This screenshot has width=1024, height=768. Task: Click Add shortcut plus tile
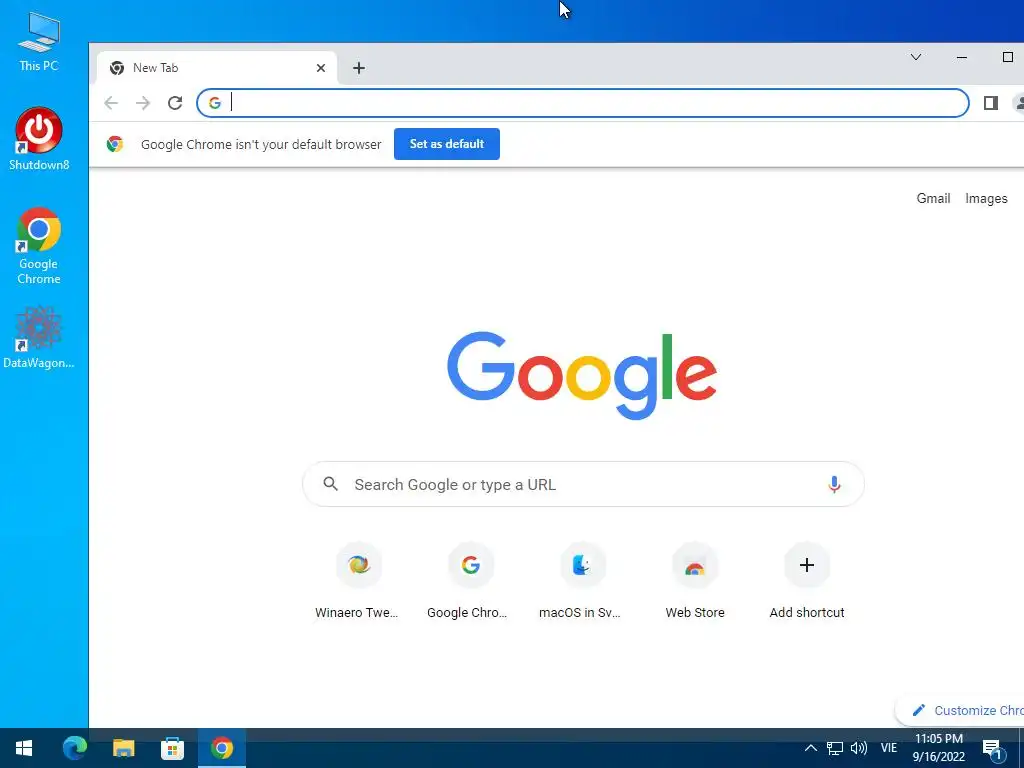[x=807, y=580]
